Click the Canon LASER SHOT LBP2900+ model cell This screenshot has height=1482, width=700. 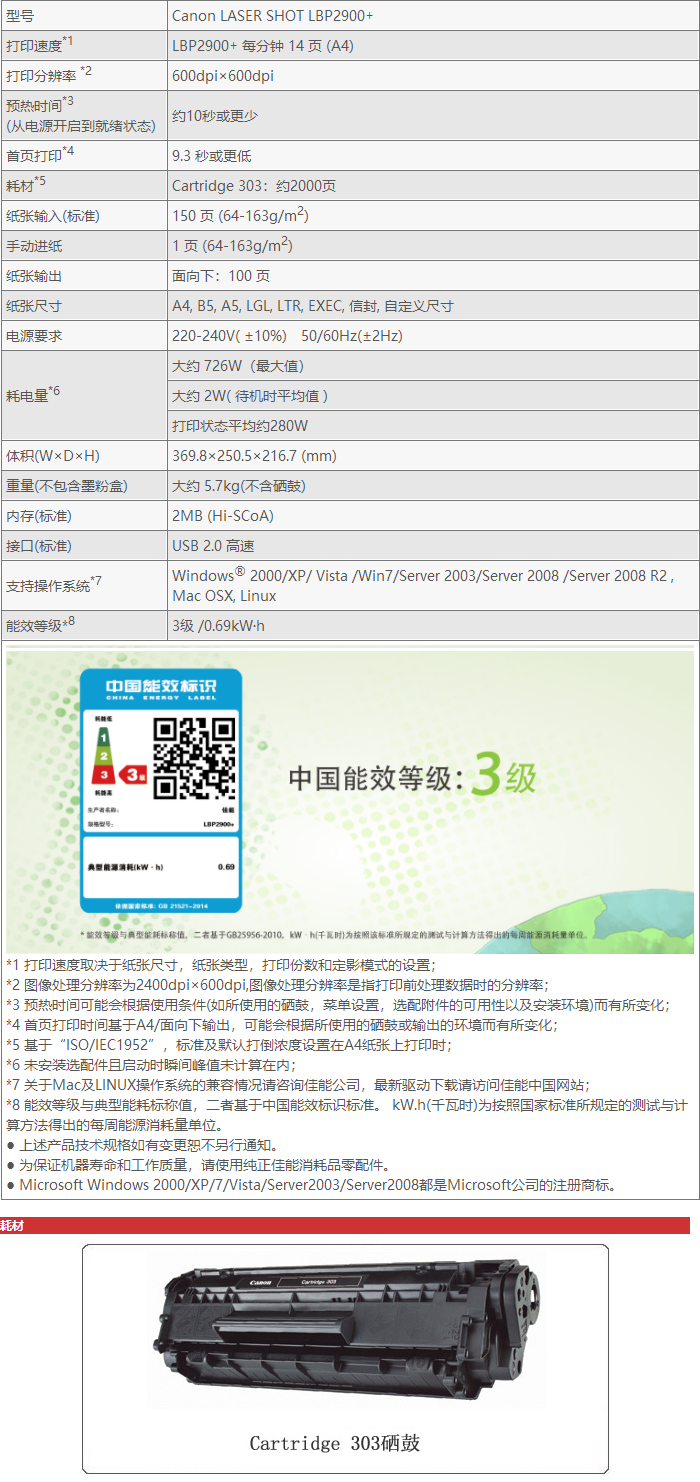pos(273,16)
